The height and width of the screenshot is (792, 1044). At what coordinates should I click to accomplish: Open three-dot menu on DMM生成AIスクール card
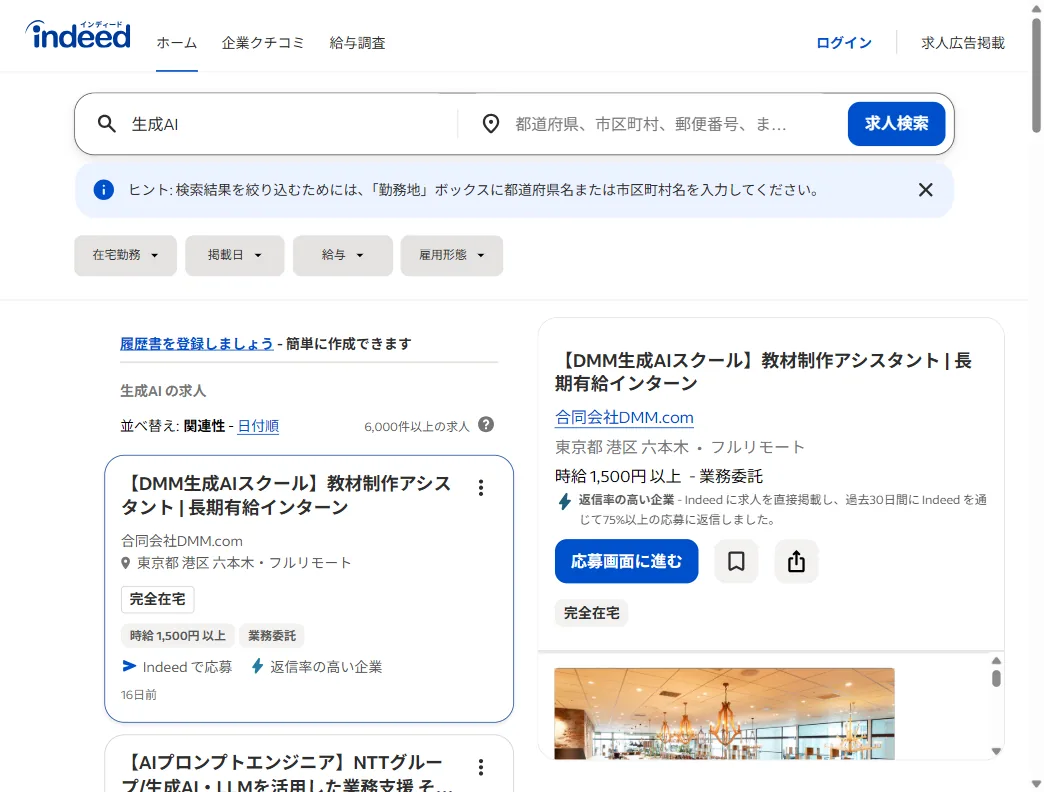pyautogui.click(x=481, y=488)
